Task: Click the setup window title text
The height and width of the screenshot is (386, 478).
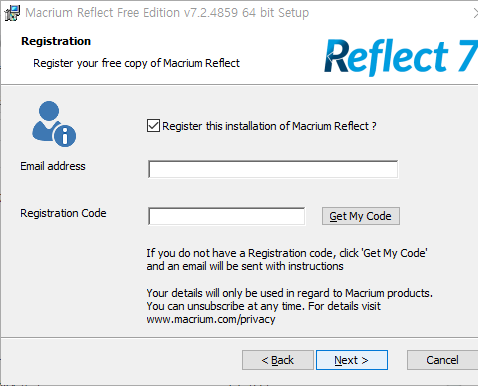Action: coord(167,13)
